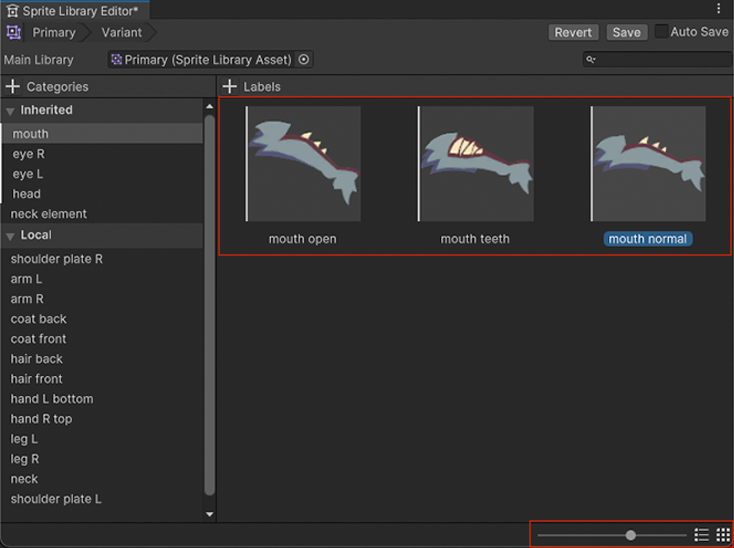Image resolution: width=734 pixels, height=548 pixels.
Task: Switch to grid view layout
Action: (722, 535)
